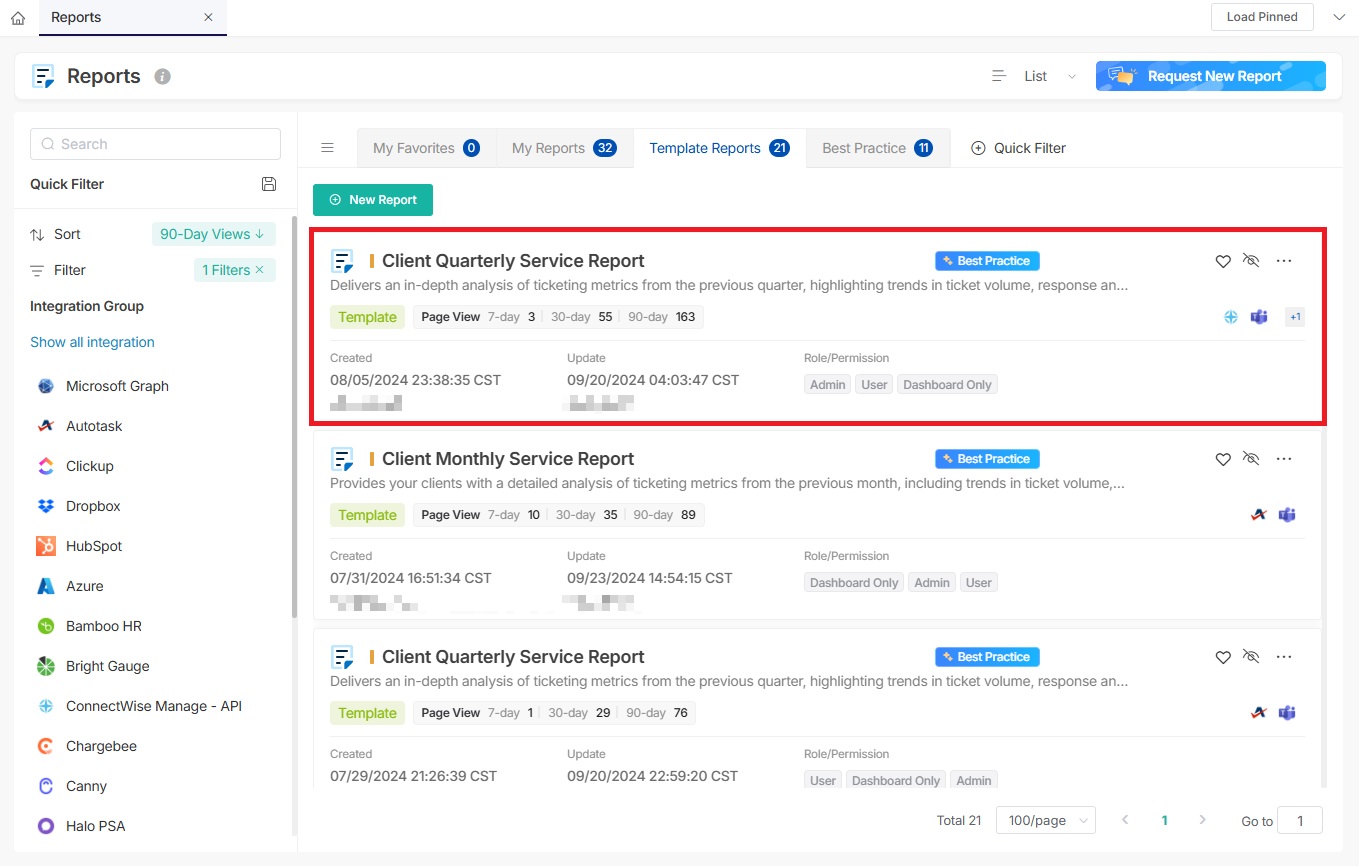
Task: Switch to the Best Practice tab
Action: pyautogui.click(x=876, y=148)
